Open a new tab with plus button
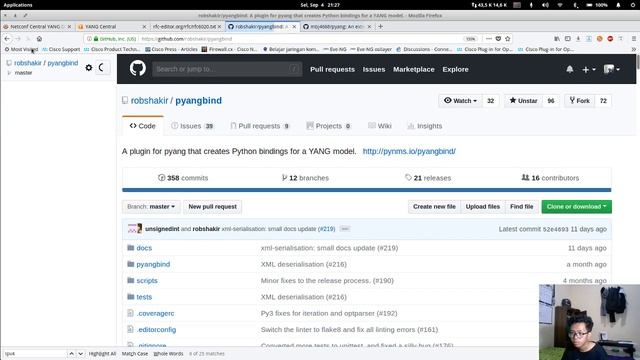Screen dimensions: 640x360 coord(380,26)
